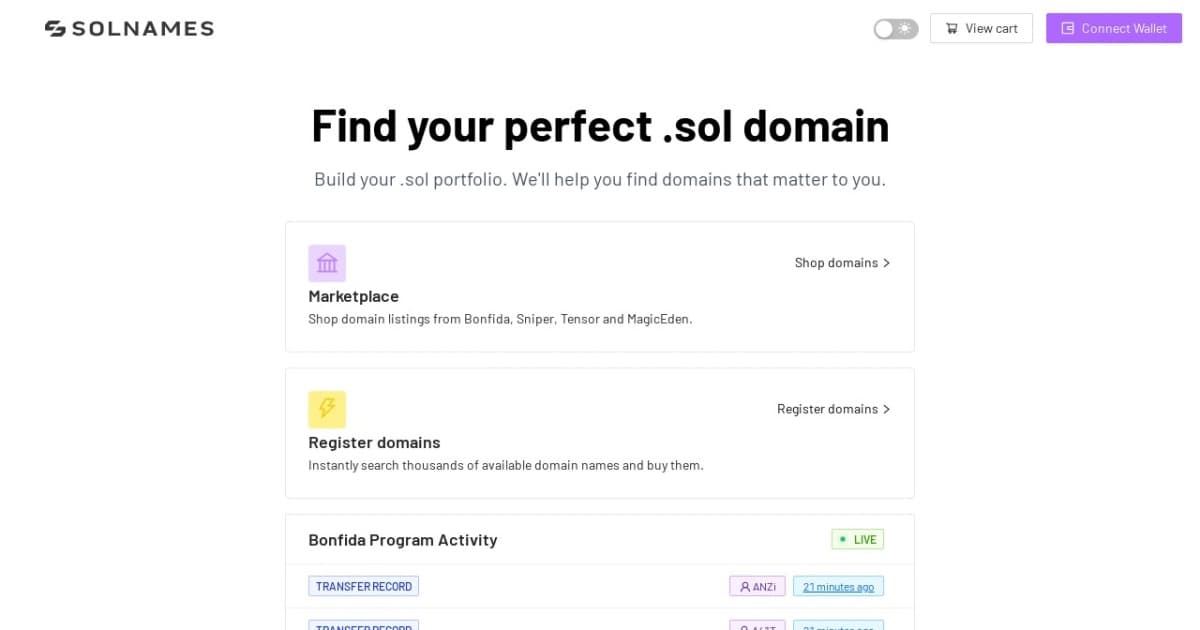Expand Shop domains via its chevron

pos(886,262)
